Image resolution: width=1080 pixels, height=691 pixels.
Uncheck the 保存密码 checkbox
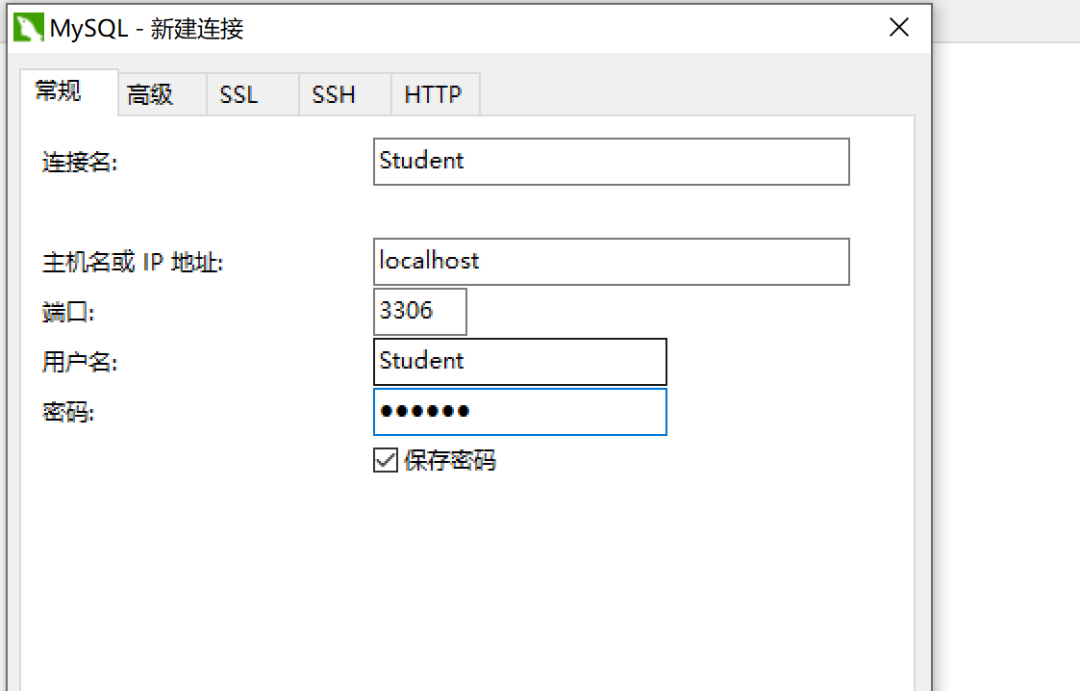pos(385,461)
